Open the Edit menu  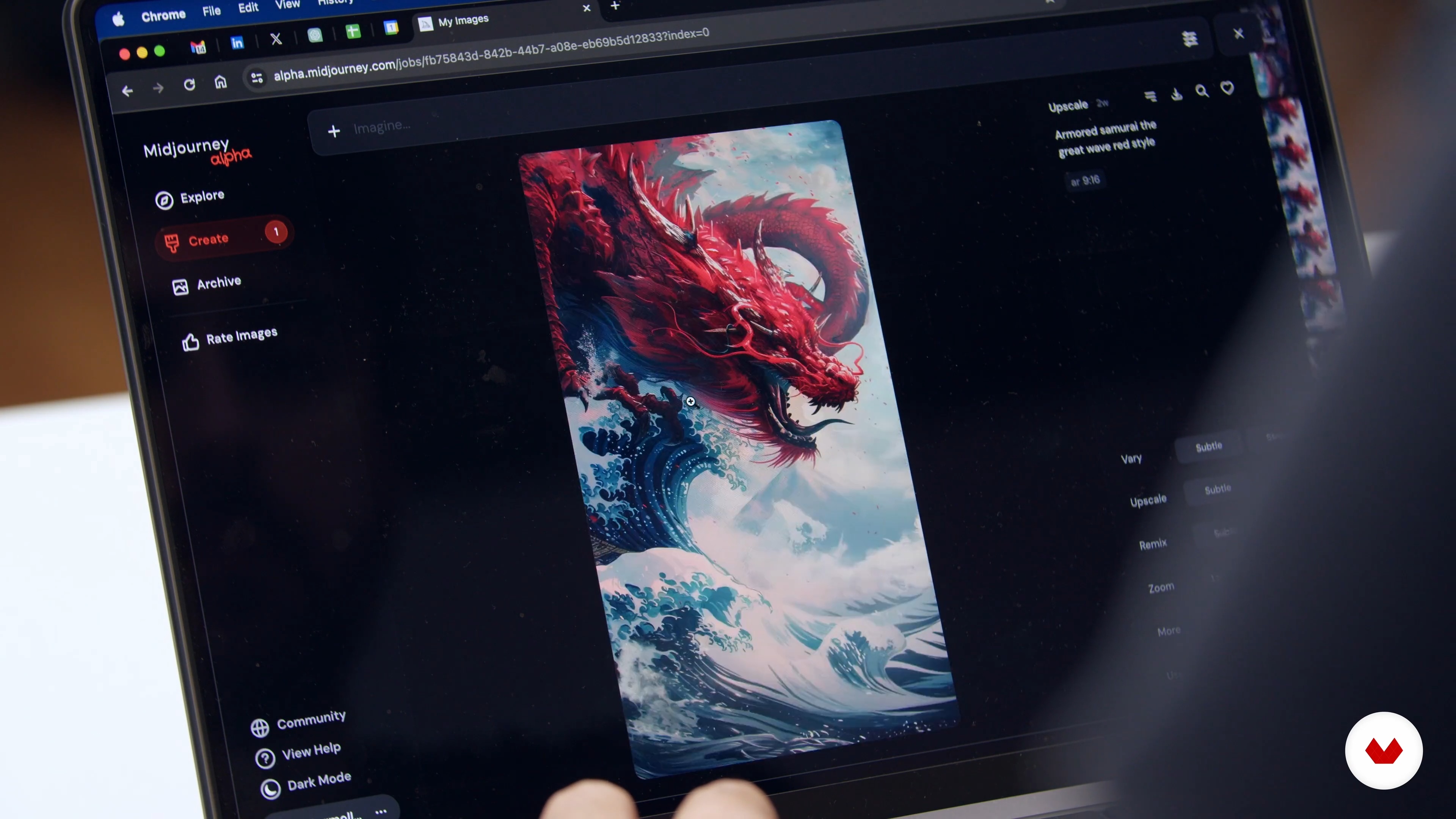pyautogui.click(x=248, y=7)
